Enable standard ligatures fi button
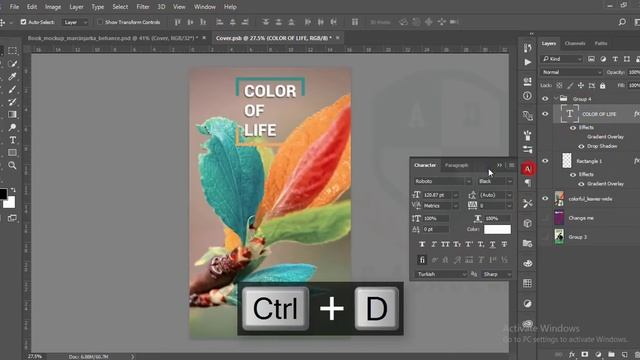Image resolution: width=640 pixels, height=360 pixels. 422,260
